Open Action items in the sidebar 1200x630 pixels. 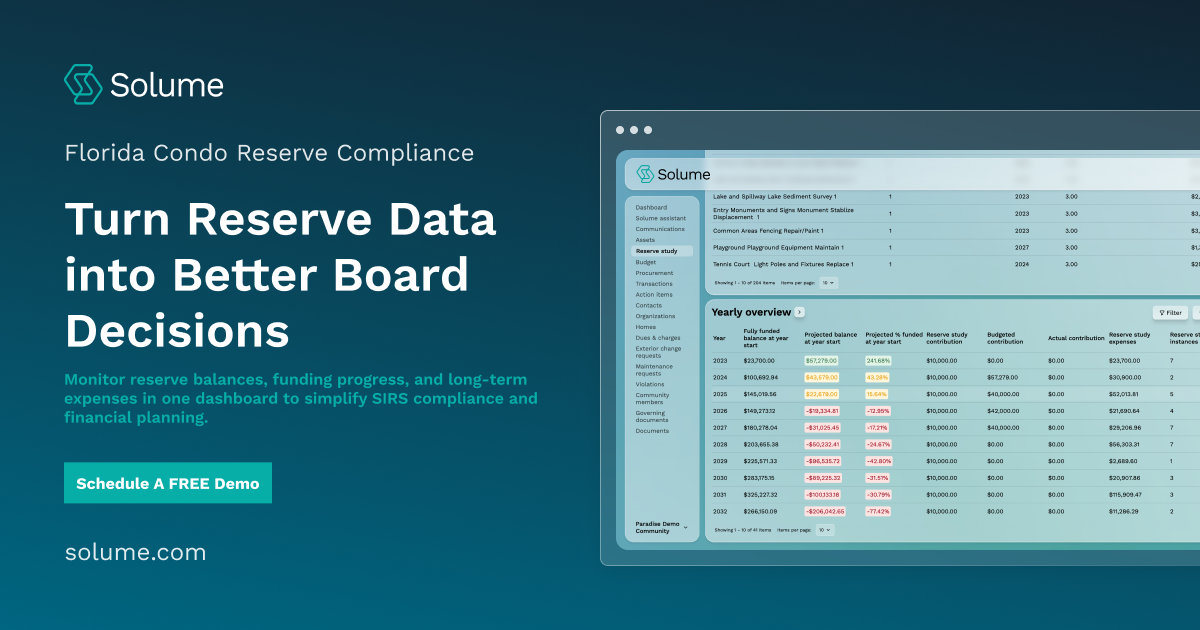pos(654,295)
